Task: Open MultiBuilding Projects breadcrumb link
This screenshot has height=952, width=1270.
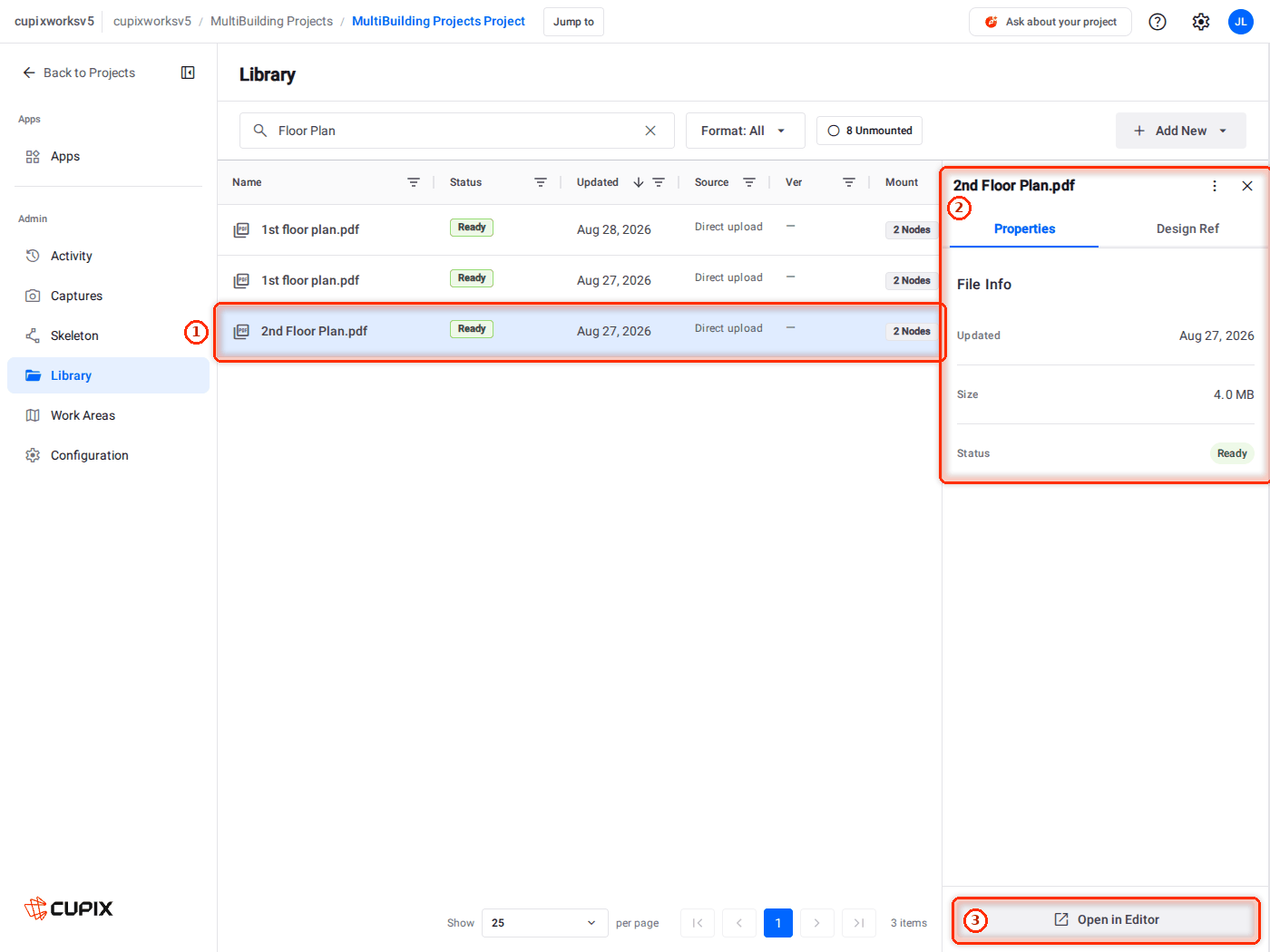Action: [271, 21]
